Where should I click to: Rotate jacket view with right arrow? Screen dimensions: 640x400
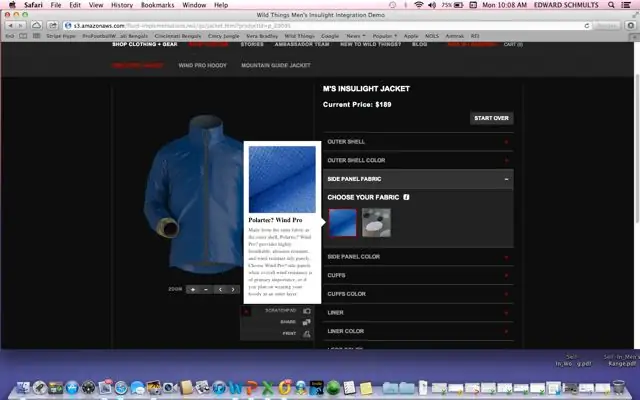[233, 289]
